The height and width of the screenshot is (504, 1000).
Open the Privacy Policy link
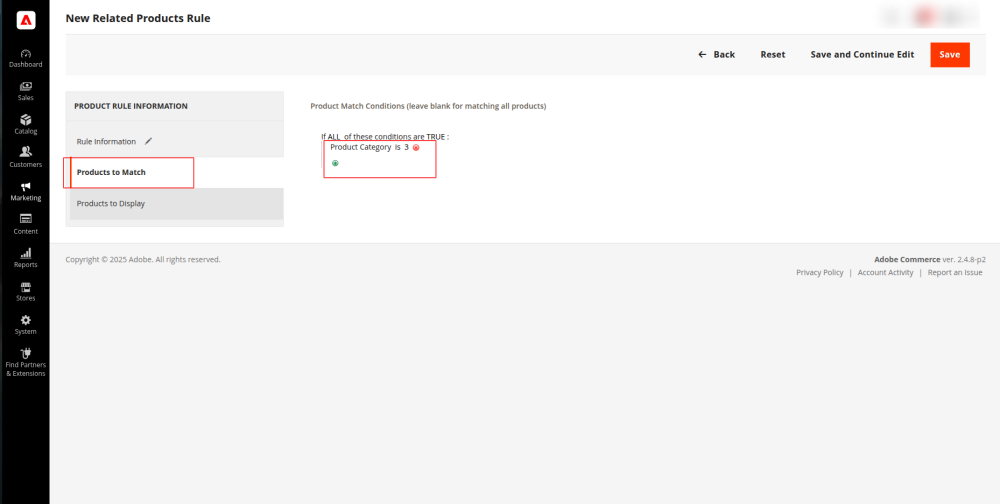(x=819, y=272)
